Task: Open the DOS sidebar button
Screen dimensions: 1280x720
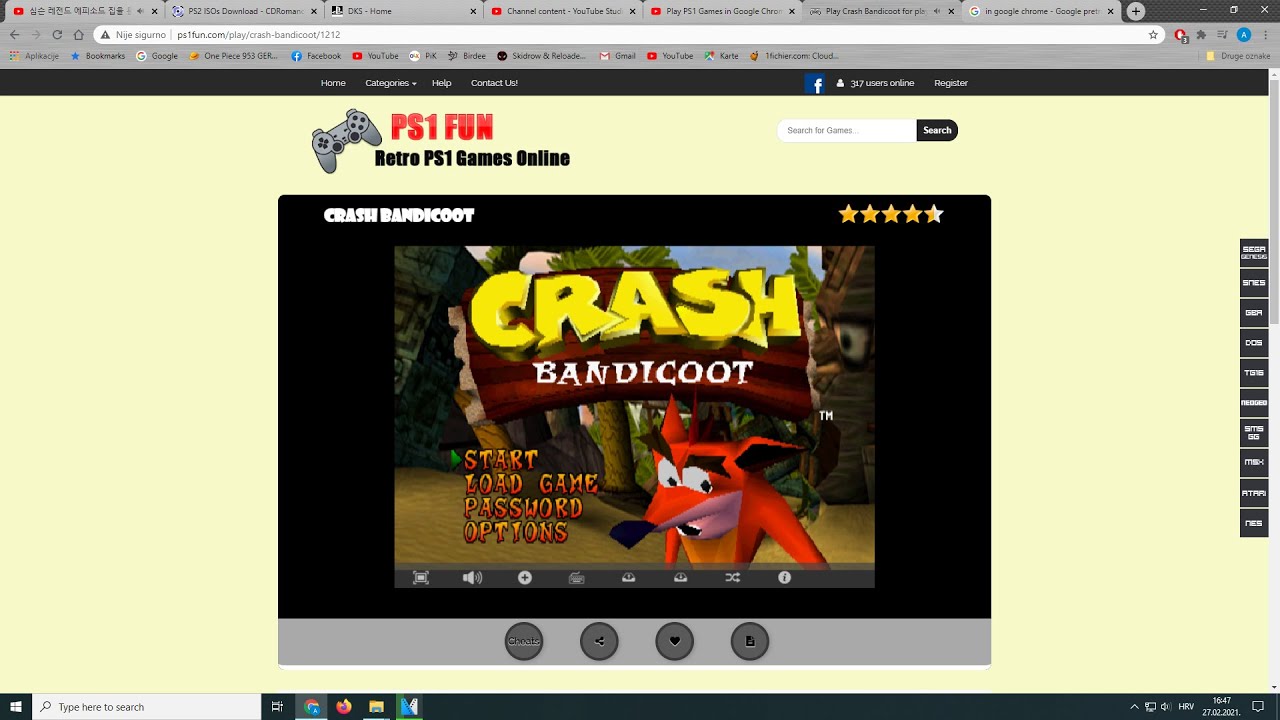Action: pos(1254,342)
